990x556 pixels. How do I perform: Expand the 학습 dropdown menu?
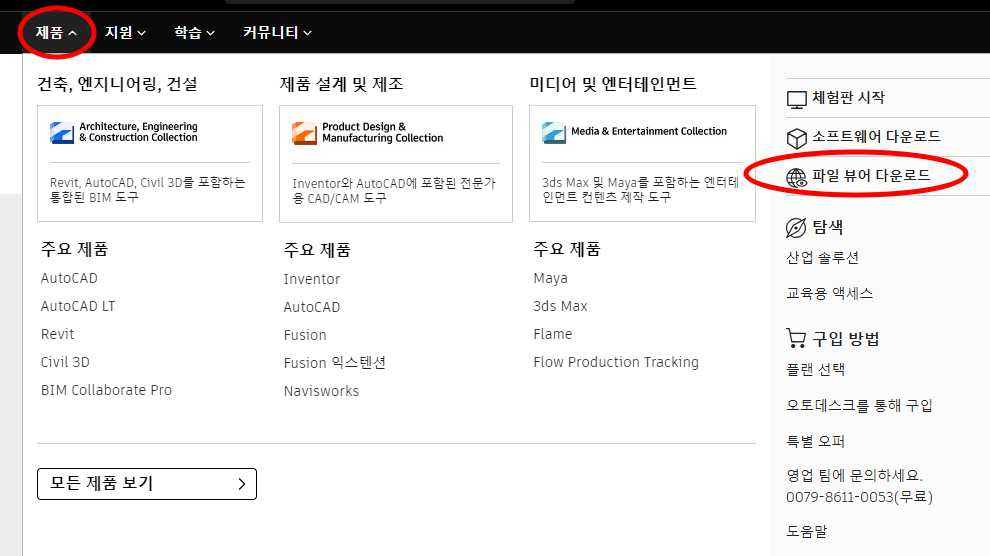[x=194, y=33]
